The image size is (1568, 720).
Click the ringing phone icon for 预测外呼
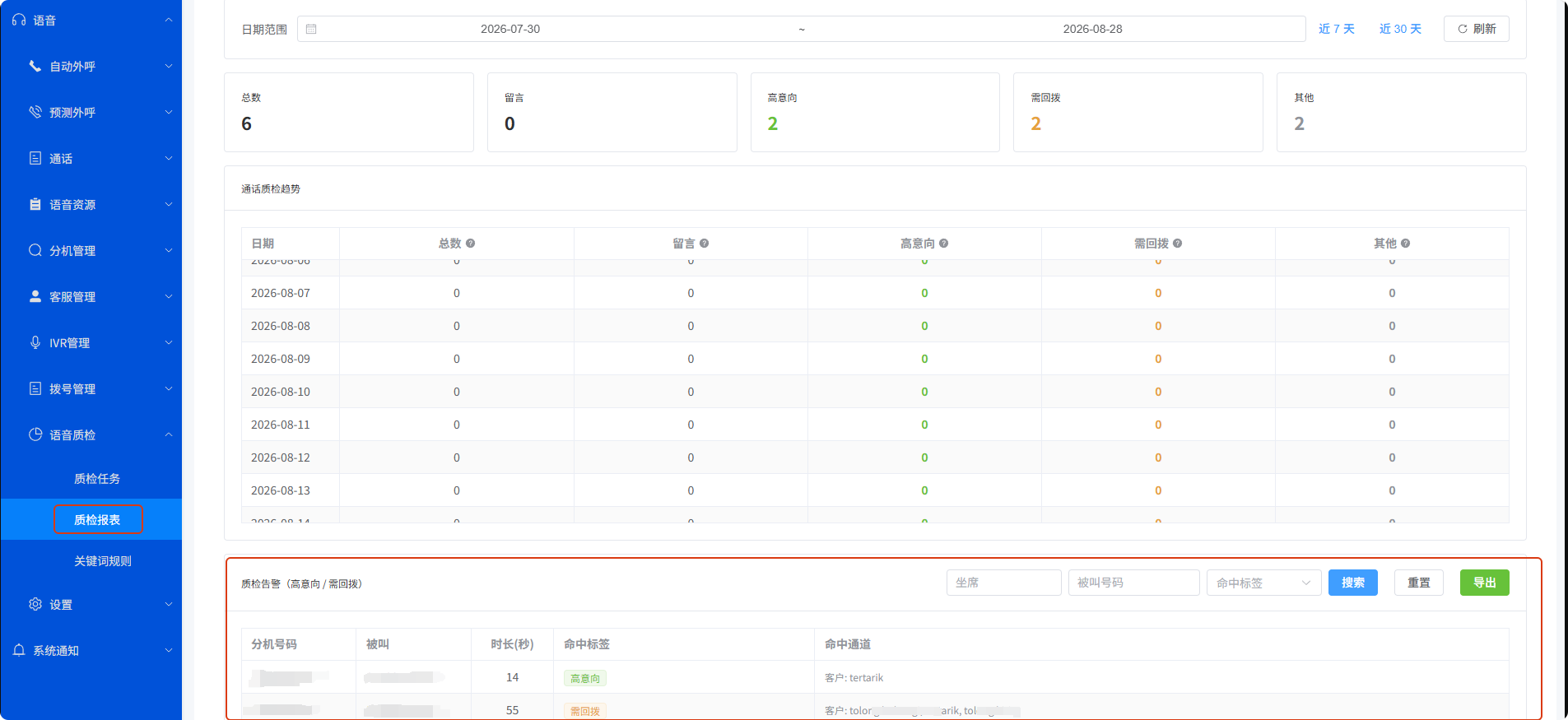35,112
